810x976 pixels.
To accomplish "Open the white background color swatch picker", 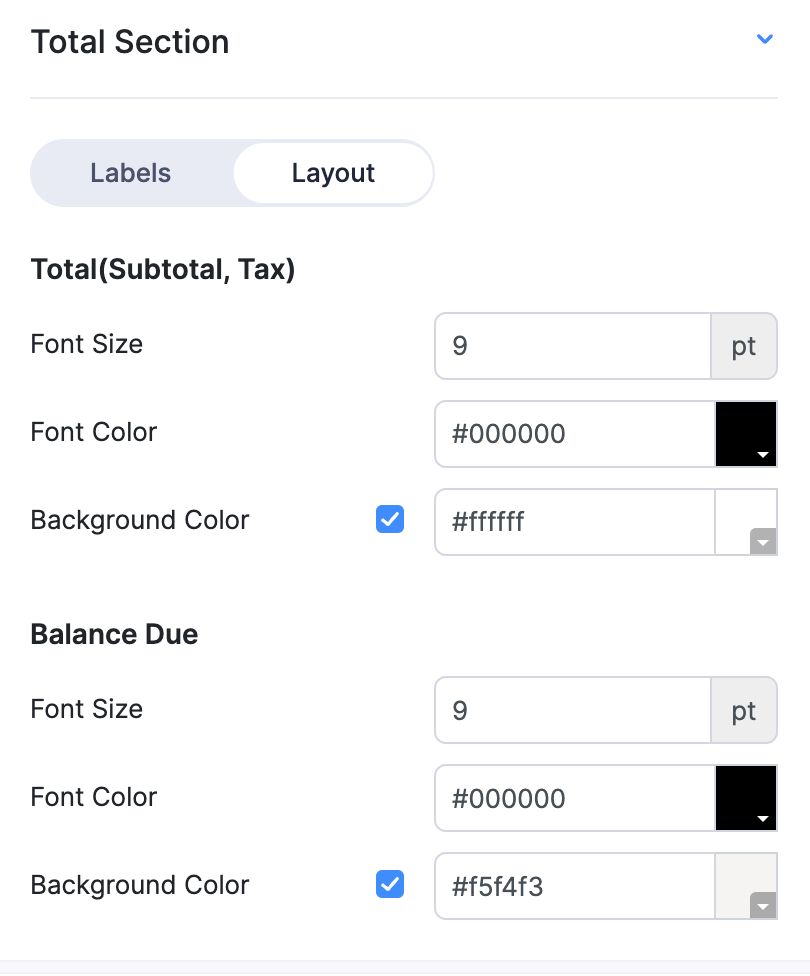I will (x=747, y=522).
